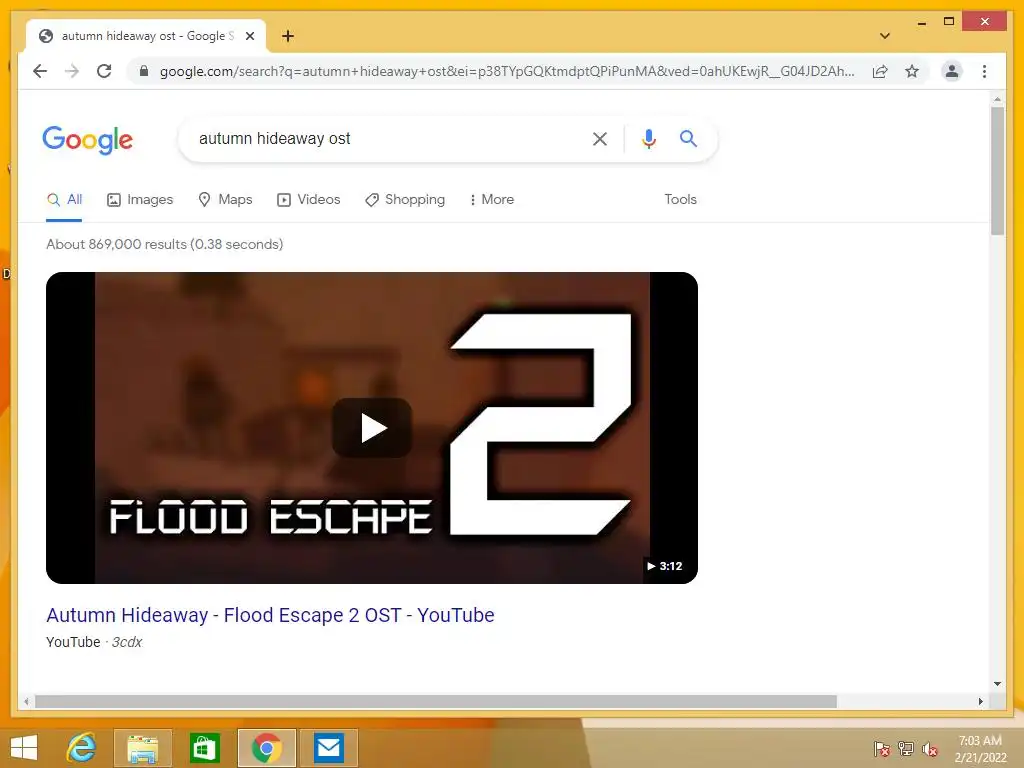Open the Chrome profile avatar menu
Viewport: 1024px width, 768px height.
(952, 71)
